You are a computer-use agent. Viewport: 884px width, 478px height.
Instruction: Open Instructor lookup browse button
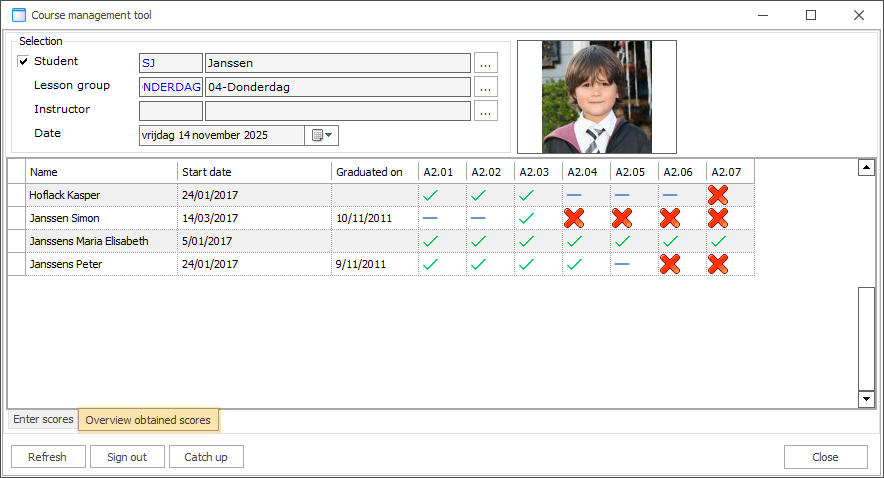[x=486, y=111]
